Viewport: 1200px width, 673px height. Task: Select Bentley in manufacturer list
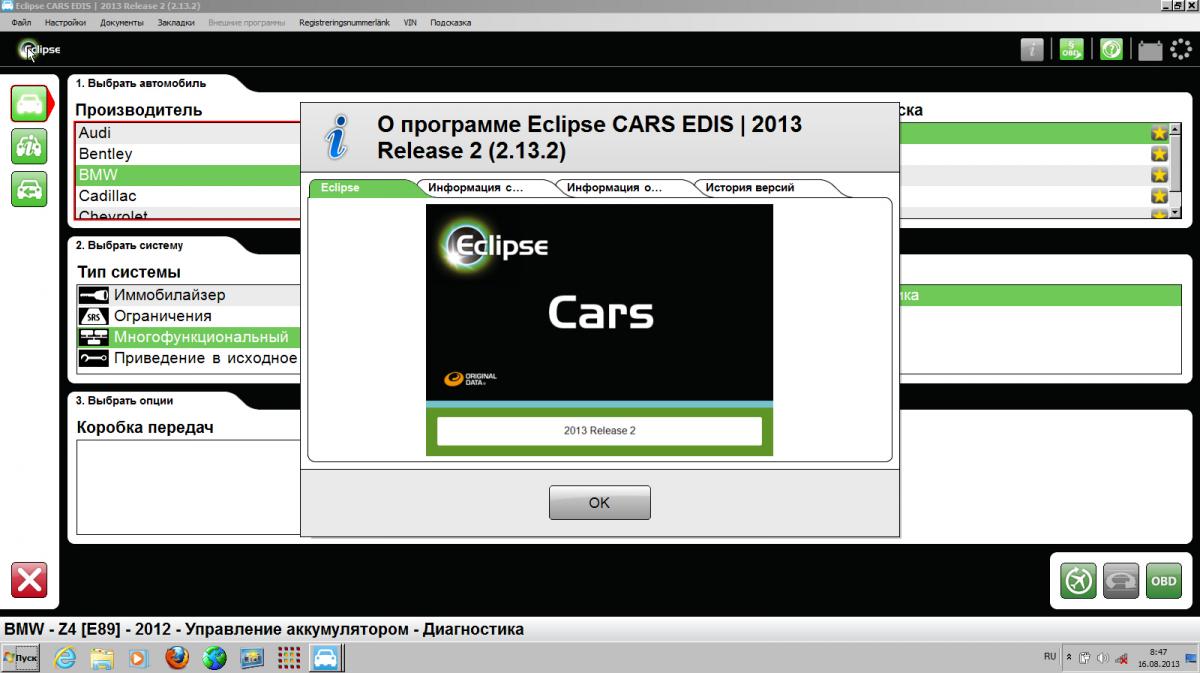[188, 154]
